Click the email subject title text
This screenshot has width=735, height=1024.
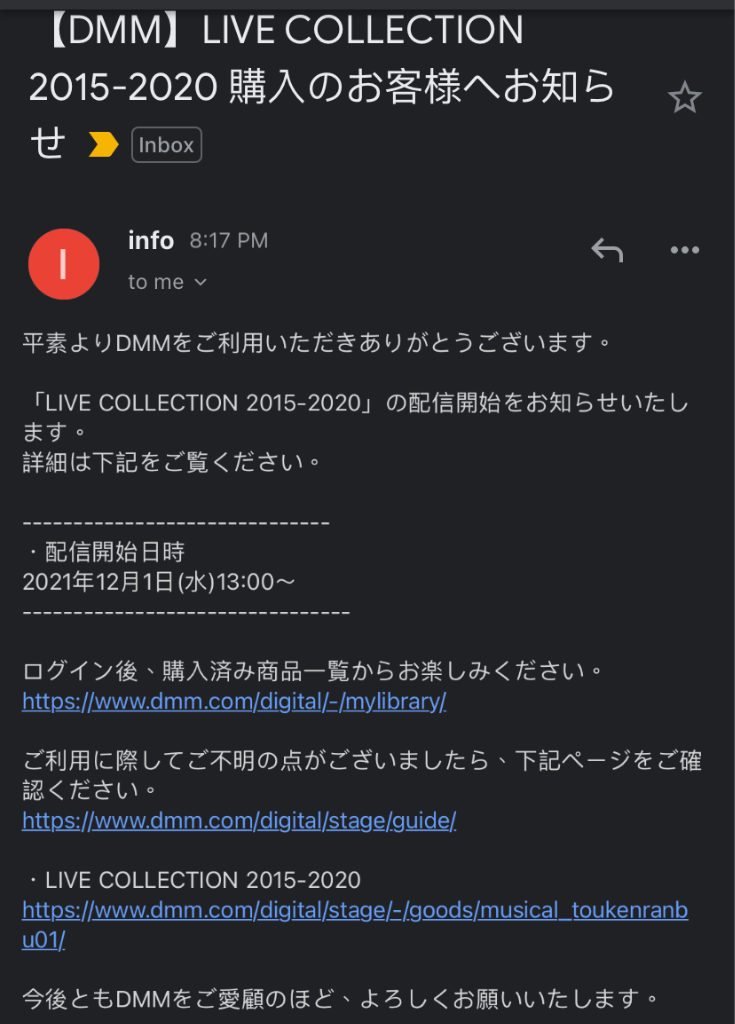321,86
